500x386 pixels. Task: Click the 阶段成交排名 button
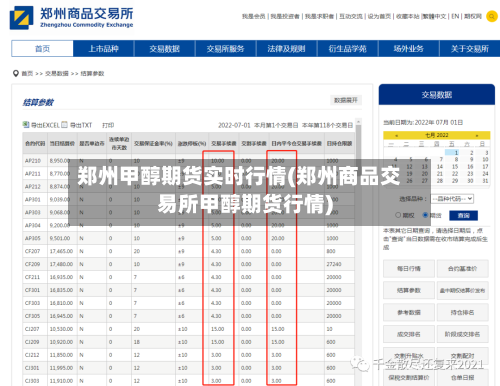463,334
